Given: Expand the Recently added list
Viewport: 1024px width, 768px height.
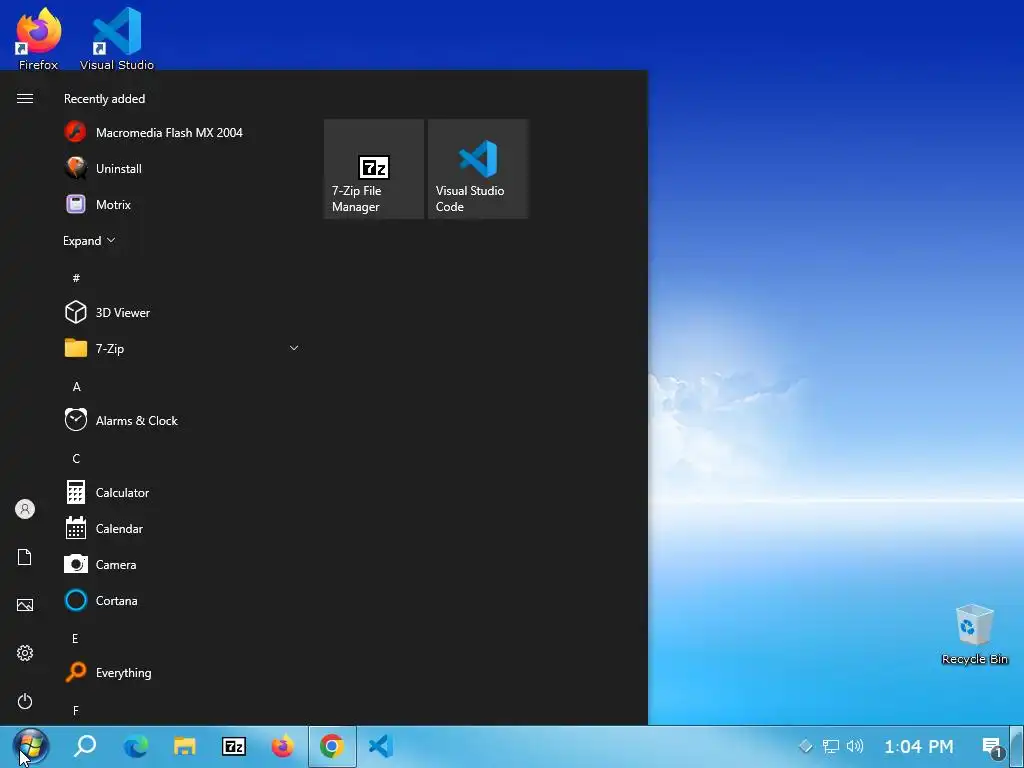Looking at the screenshot, I should coord(89,240).
